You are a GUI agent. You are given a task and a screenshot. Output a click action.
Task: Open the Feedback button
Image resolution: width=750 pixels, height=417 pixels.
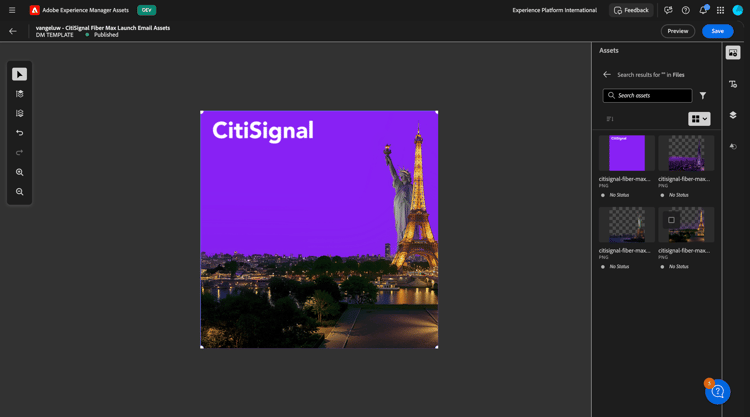631,10
